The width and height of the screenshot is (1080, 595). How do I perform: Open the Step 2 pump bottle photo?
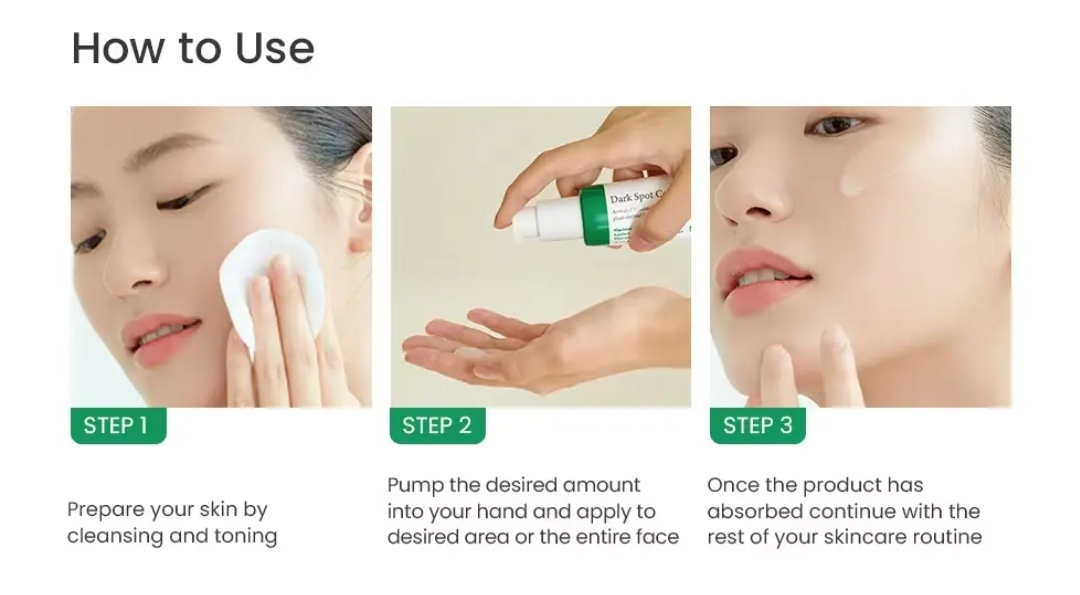click(x=541, y=256)
